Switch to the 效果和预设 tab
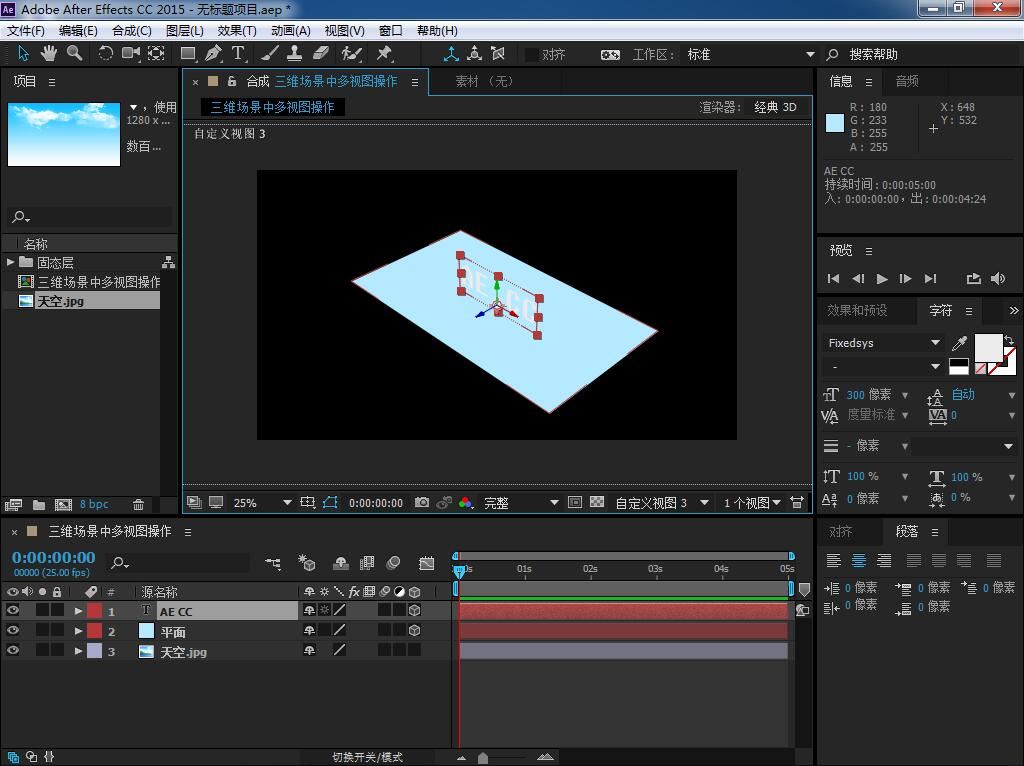 pyautogui.click(x=857, y=310)
